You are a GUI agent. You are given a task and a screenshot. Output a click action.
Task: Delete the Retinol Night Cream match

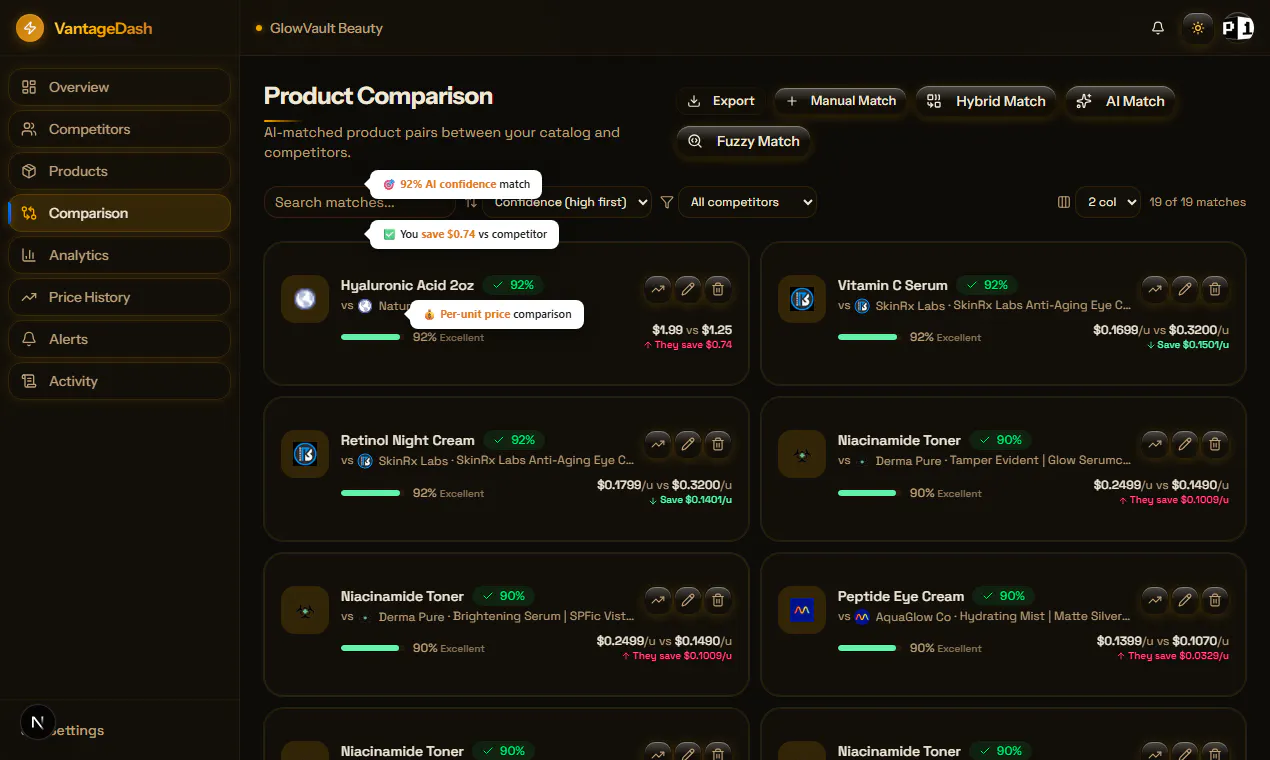(717, 444)
